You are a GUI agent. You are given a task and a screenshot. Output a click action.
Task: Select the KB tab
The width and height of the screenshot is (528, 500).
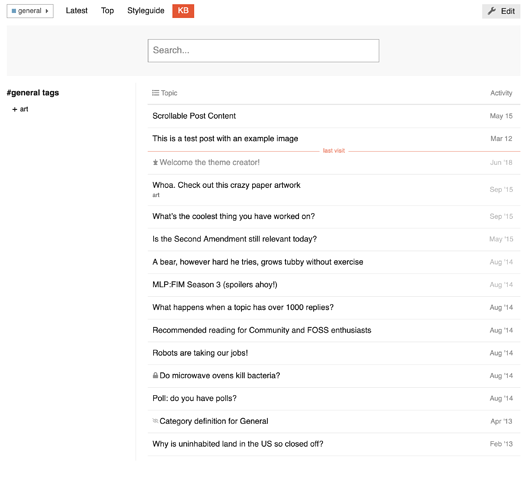point(183,11)
